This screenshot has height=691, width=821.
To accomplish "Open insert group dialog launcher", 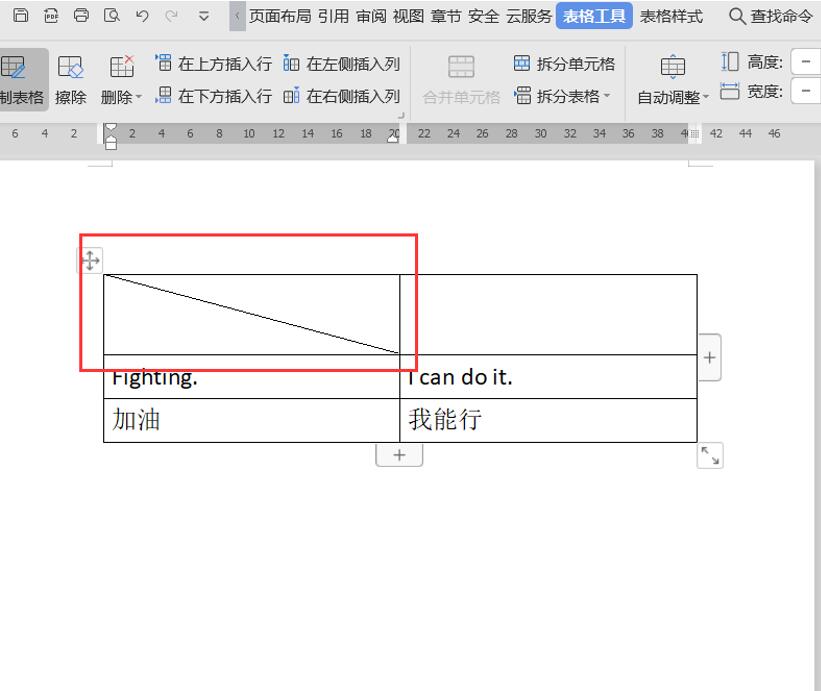I will (402, 115).
